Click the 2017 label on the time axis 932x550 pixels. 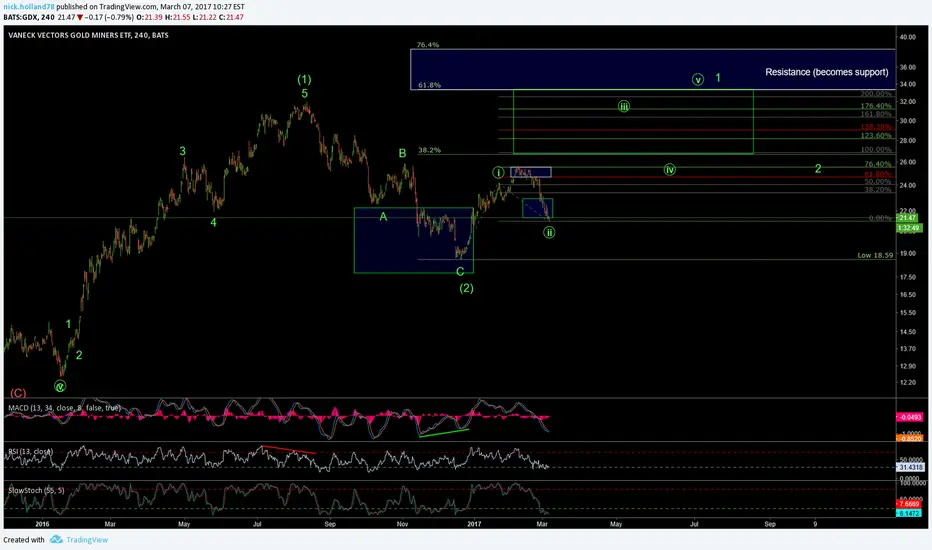[474, 524]
